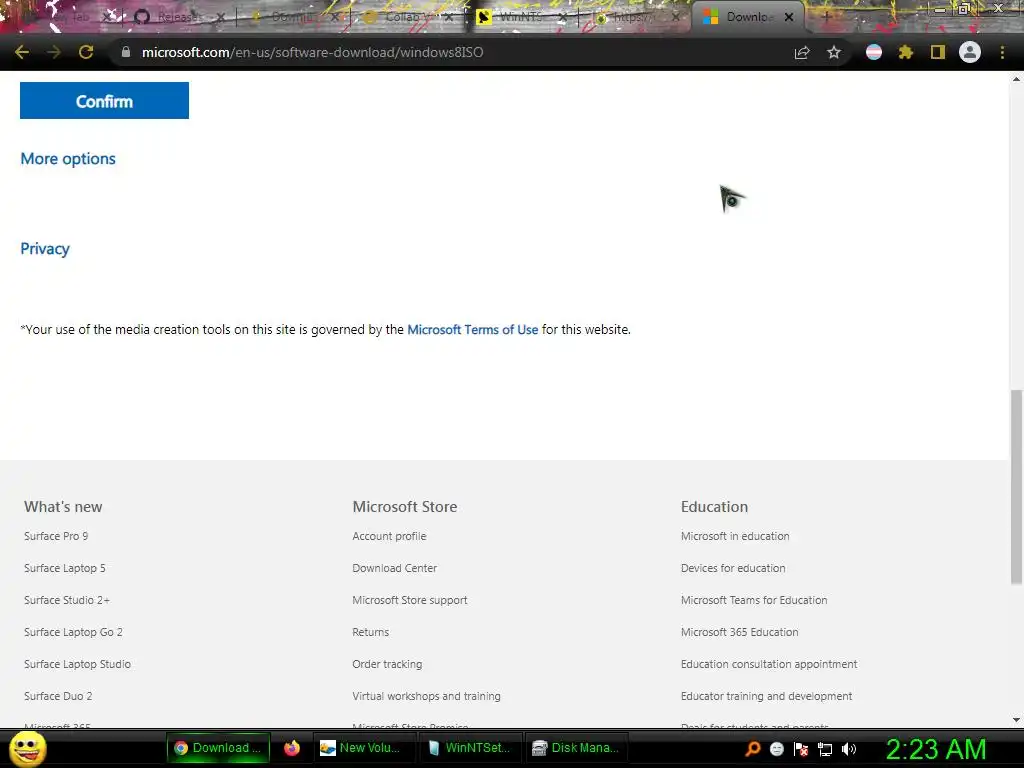This screenshot has width=1024, height=768.
Task: Open Microsoft Store support link
Action: pos(410,600)
